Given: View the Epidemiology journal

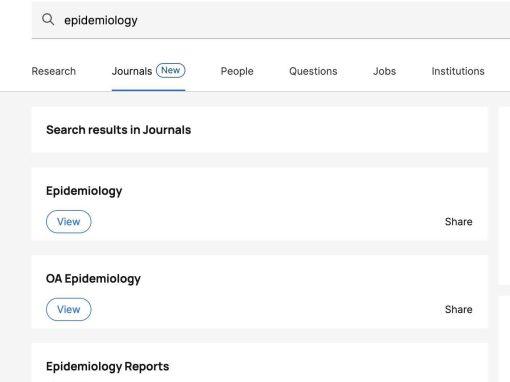Looking at the screenshot, I should click(69, 222).
